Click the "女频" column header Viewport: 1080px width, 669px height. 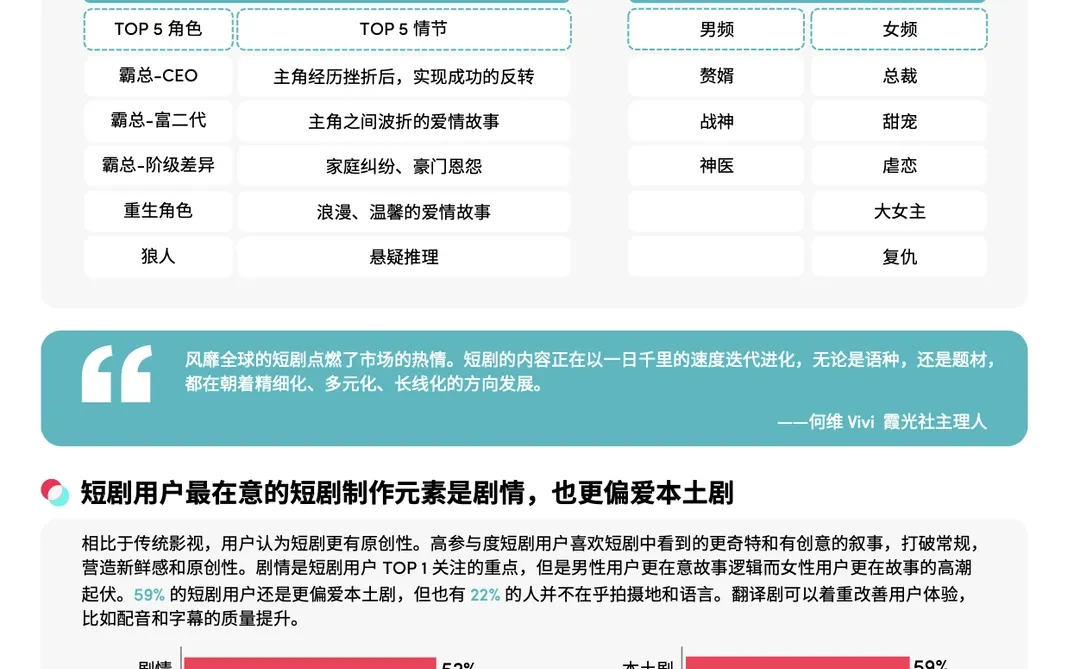point(898,29)
